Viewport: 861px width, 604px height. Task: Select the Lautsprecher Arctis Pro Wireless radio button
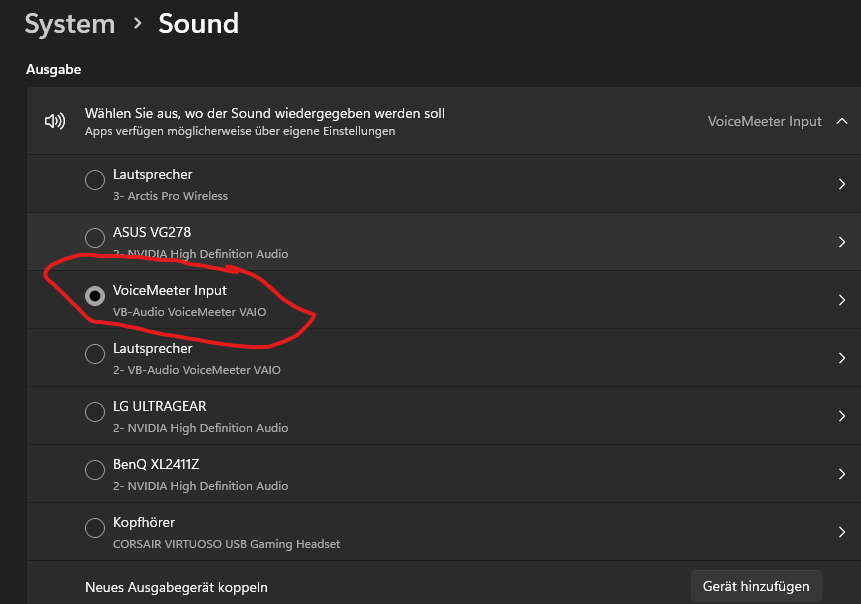(x=95, y=180)
